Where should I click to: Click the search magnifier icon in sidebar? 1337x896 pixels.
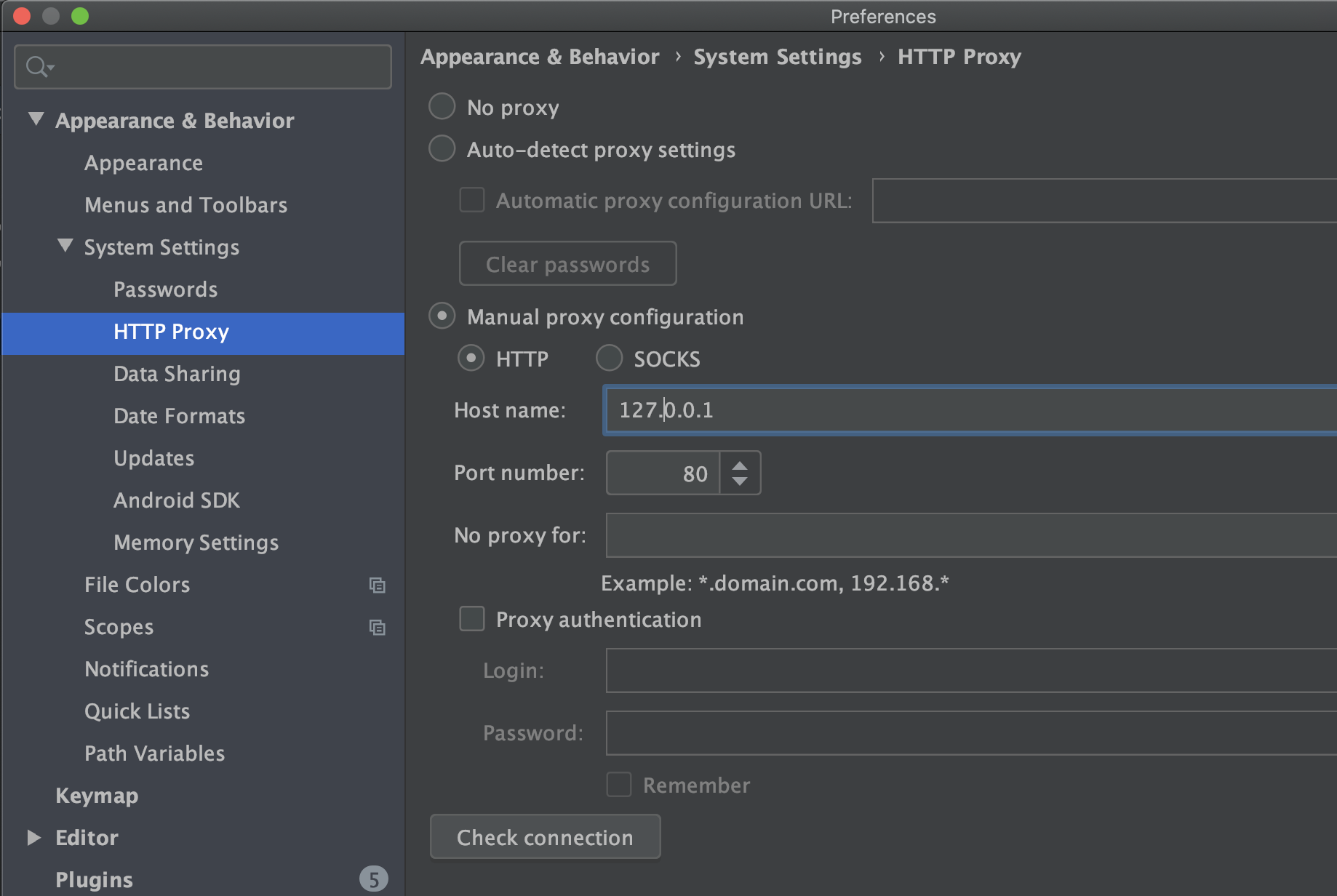38,67
